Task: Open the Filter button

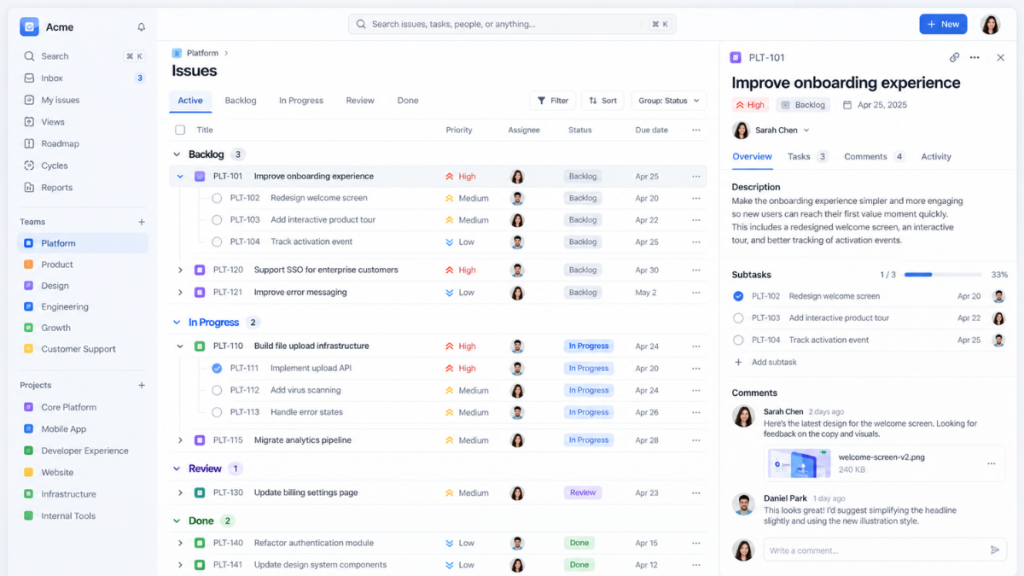Action: click(552, 101)
